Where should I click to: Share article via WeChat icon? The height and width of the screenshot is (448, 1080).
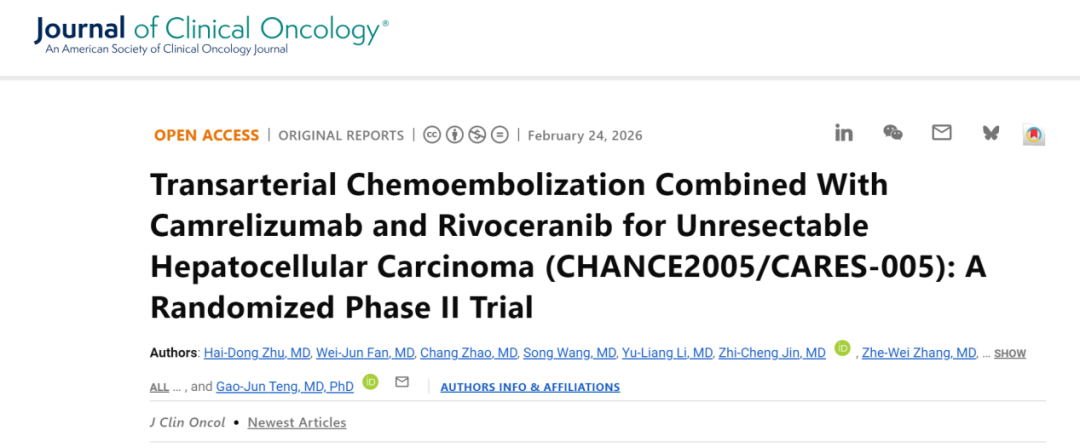[x=893, y=133]
